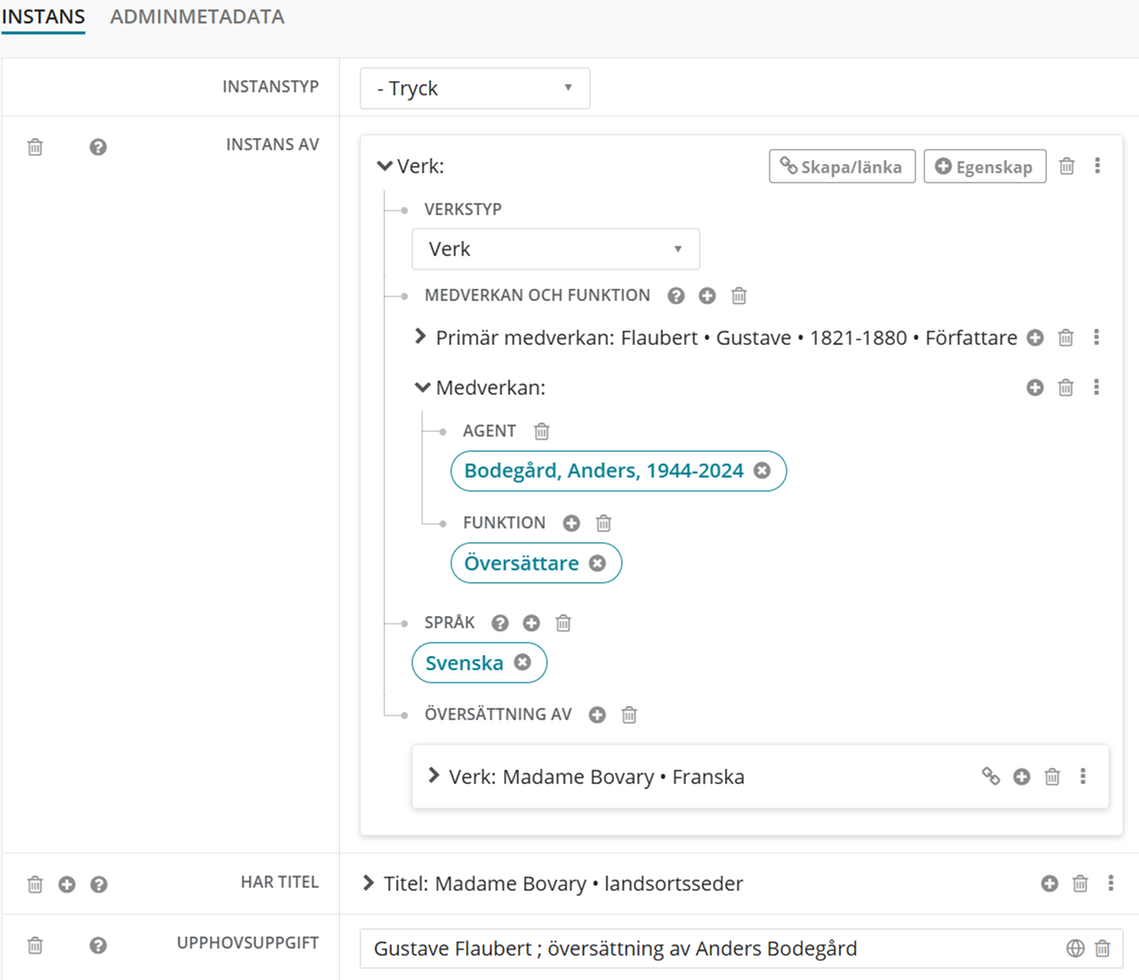Open help for Språk field
The width and height of the screenshot is (1139, 980).
coord(500,623)
